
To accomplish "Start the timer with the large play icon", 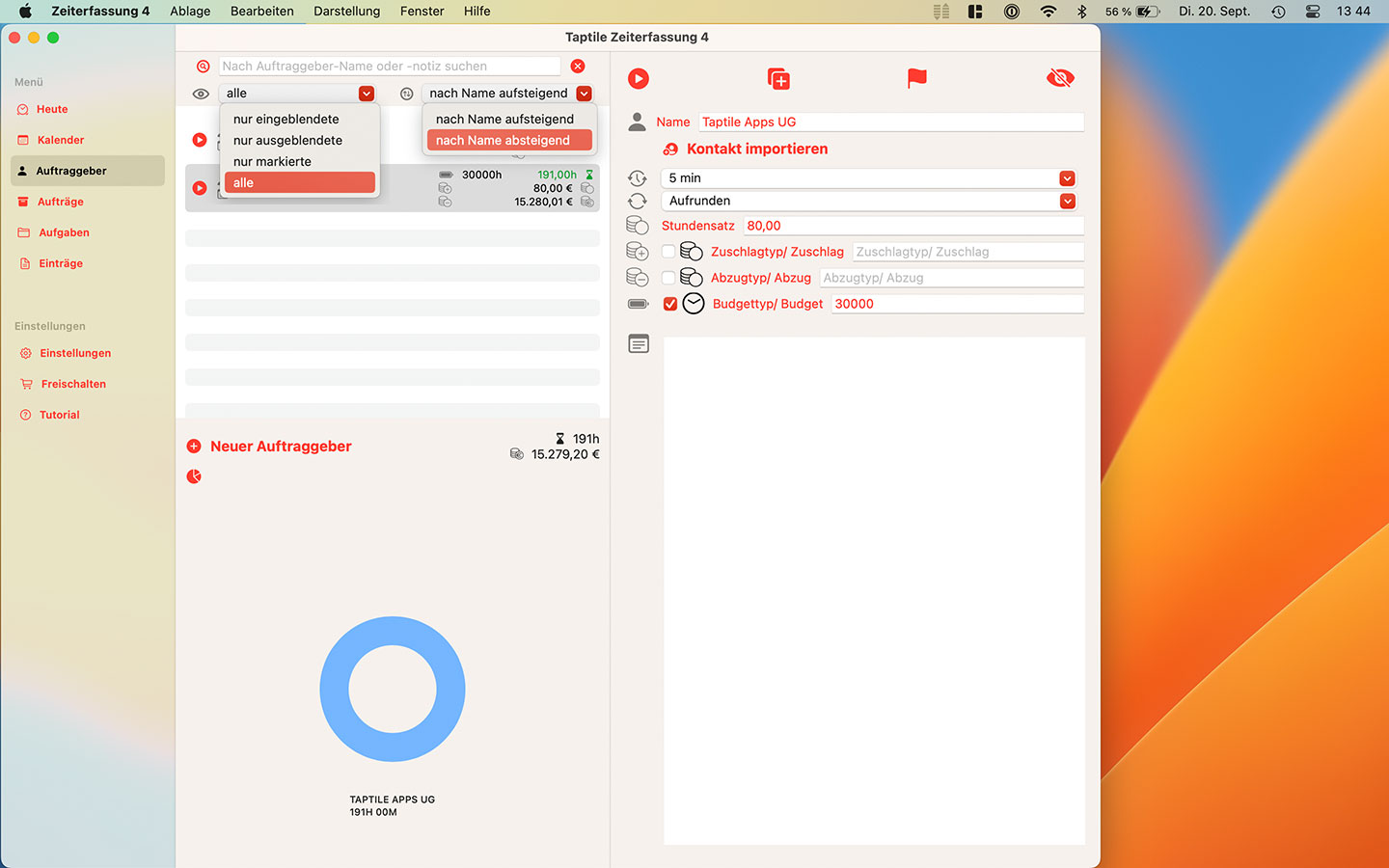I will point(639,79).
